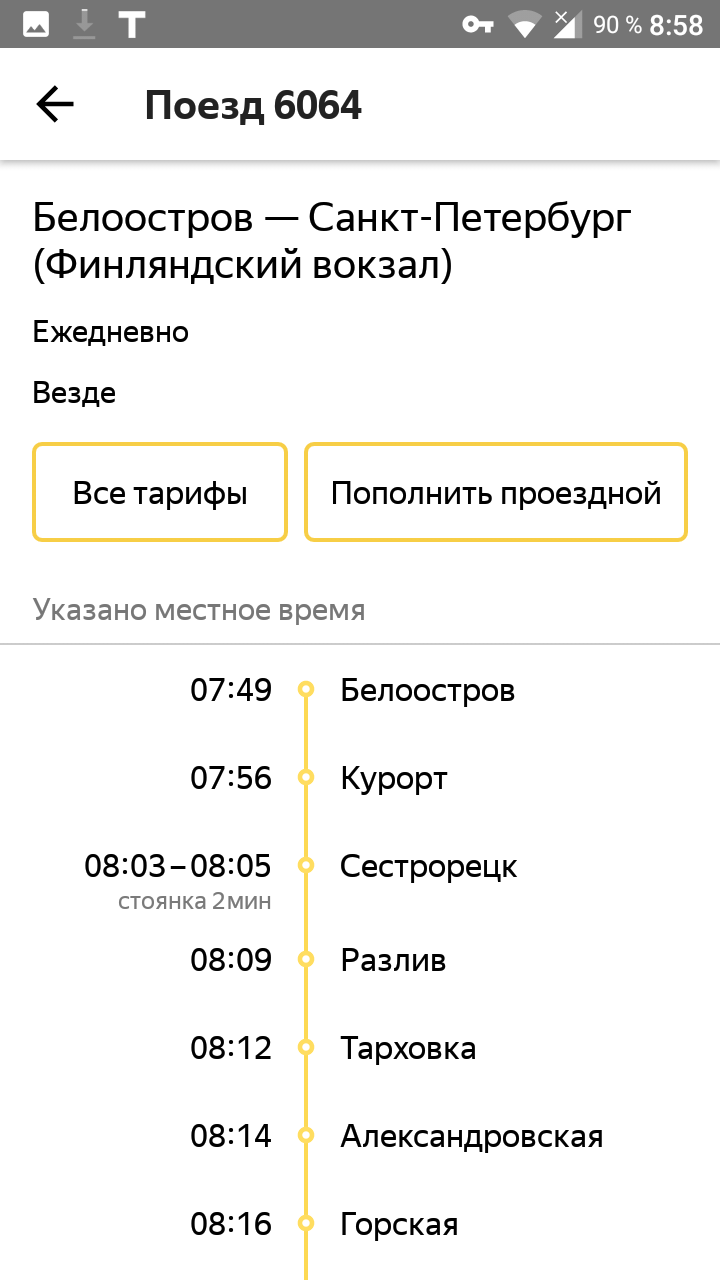
Task: Tap the mobile signal status icon
Action: point(567,25)
